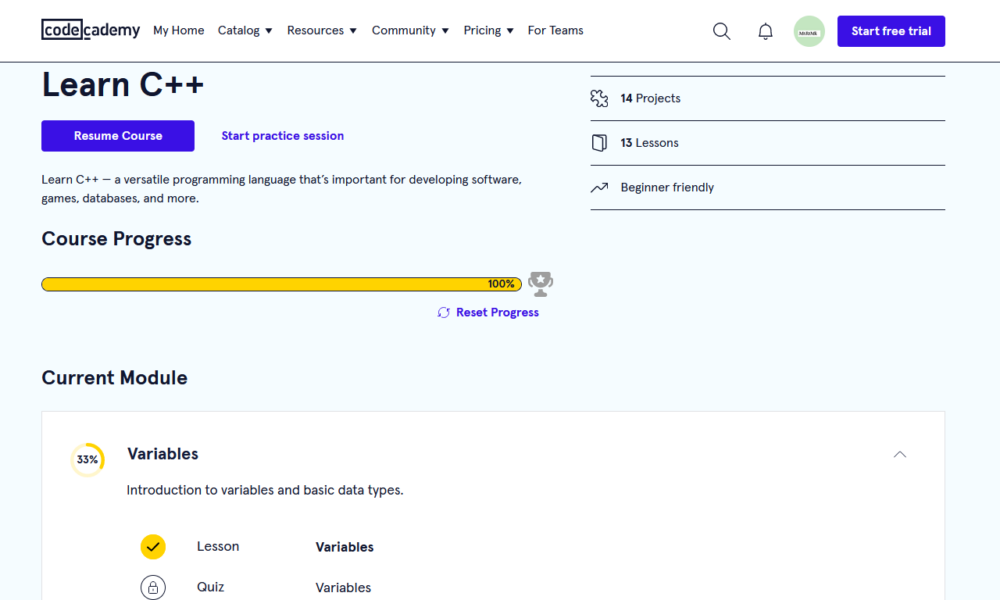The width and height of the screenshot is (1000, 600).
Task: Click the lock icon for Variables quiz
Action: click(x=153, y=587)
